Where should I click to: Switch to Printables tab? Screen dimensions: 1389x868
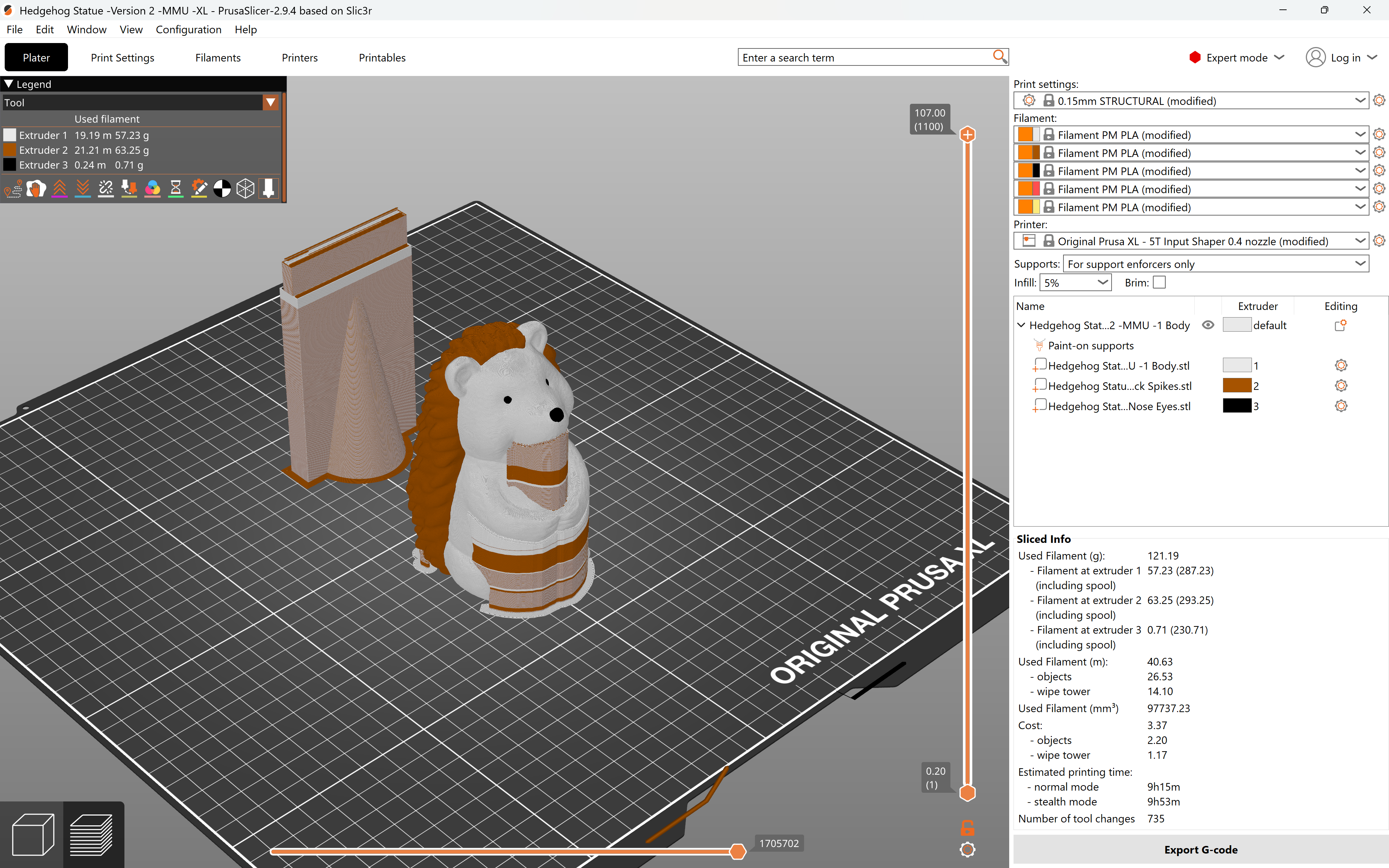click(x=382, y=58)
